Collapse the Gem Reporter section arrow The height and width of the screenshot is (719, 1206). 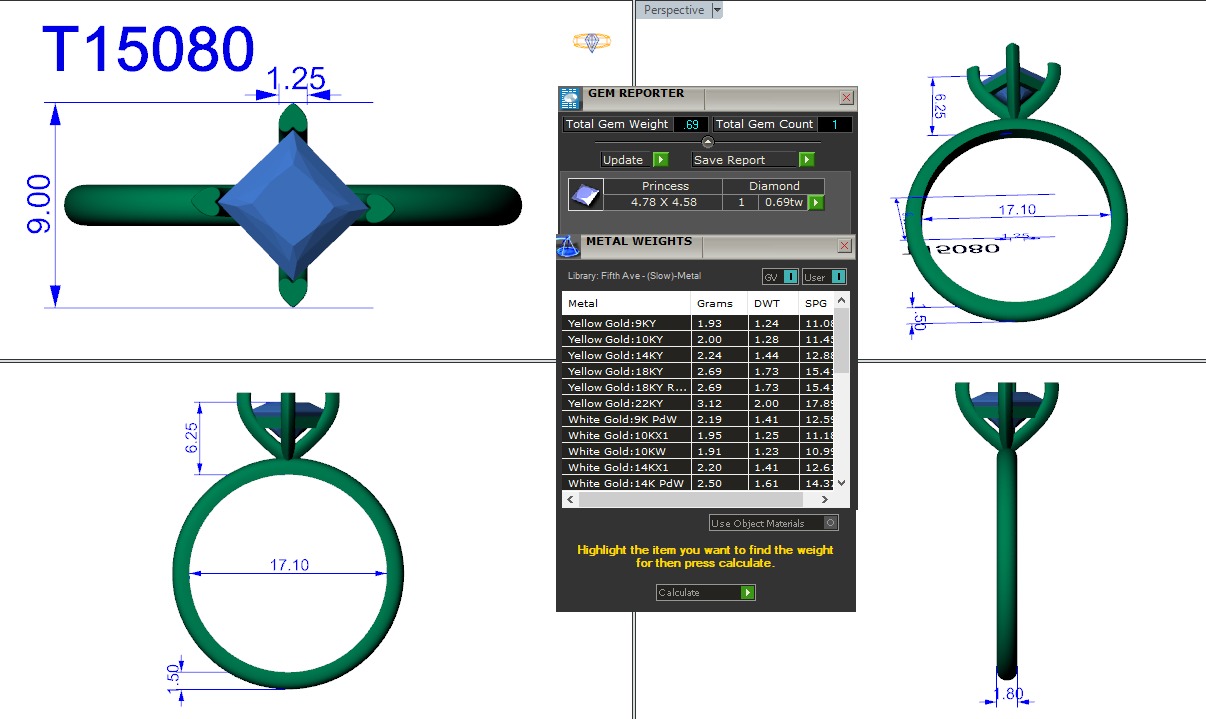(x=708, y=142)
